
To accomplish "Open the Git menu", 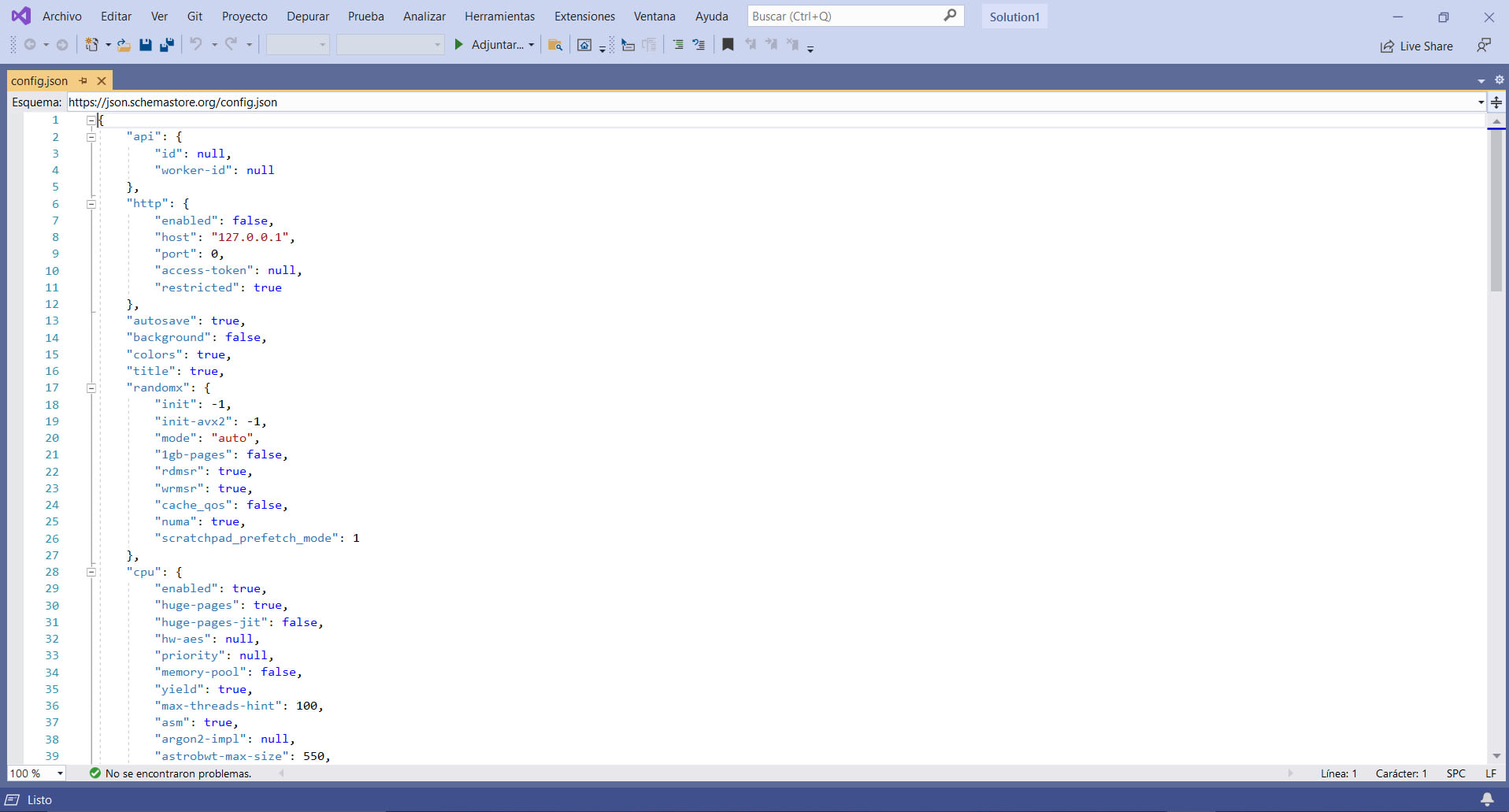I will pos(195,16).
